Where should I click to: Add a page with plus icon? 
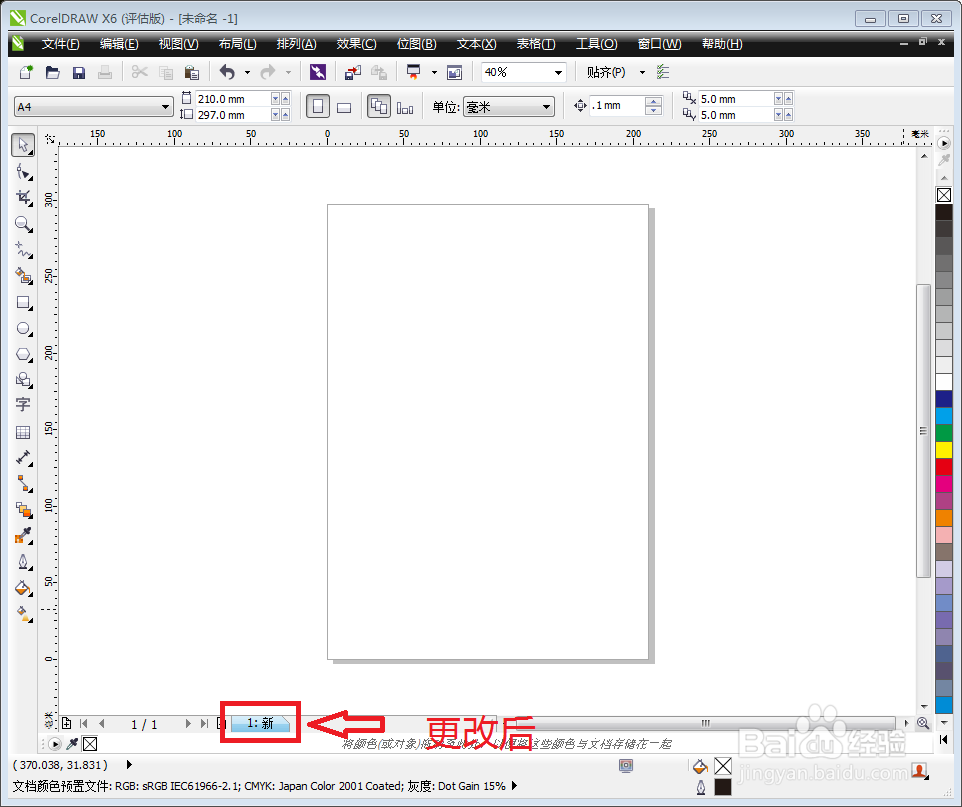(x=66, y=724)
